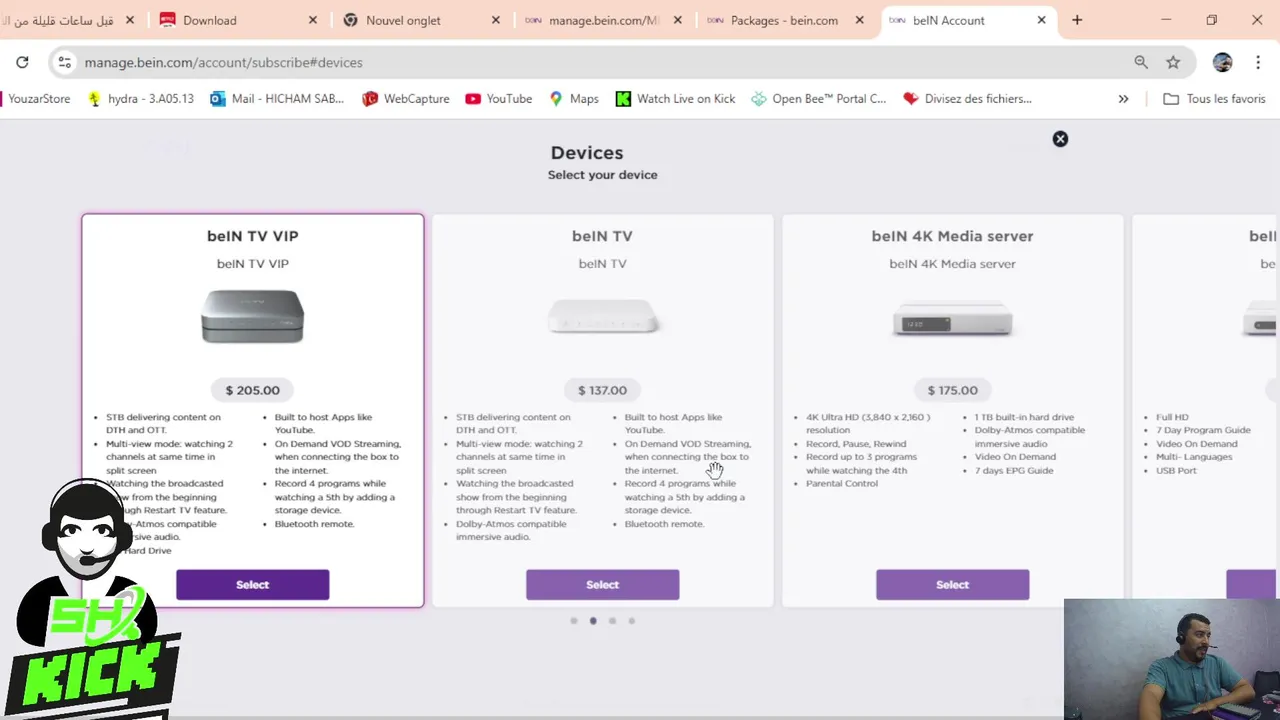Click "7 Day Program Guide" feature text
1280x720 pixels.
tap(1203, 430)
